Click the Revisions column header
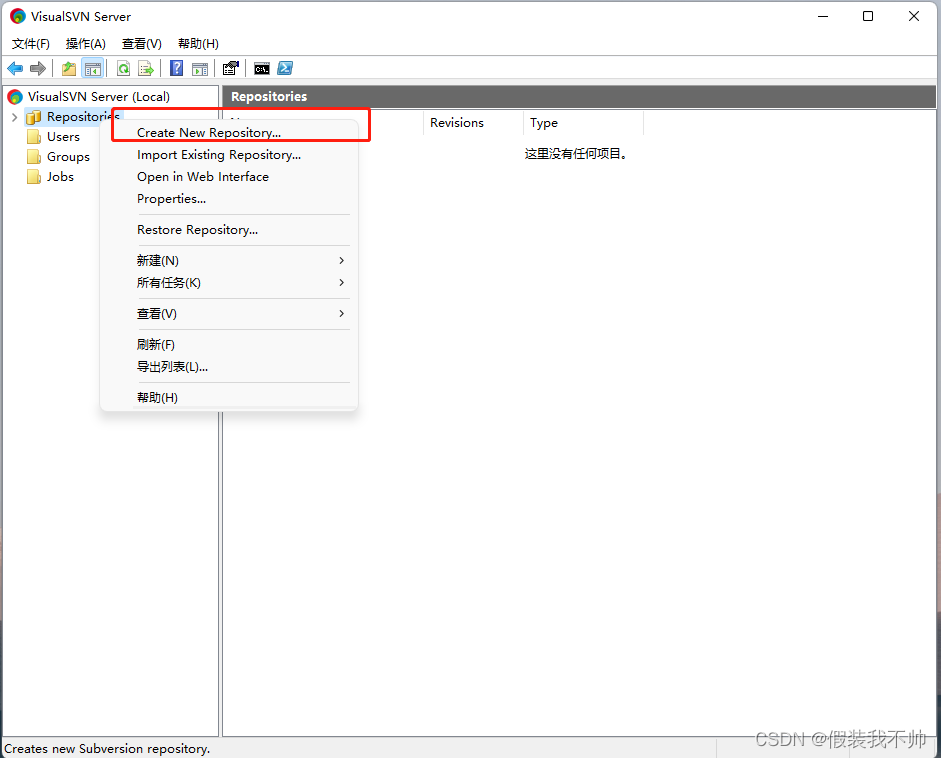Image resolution: width=941 pixels, height=758 pixels. (x=473, y=123)
